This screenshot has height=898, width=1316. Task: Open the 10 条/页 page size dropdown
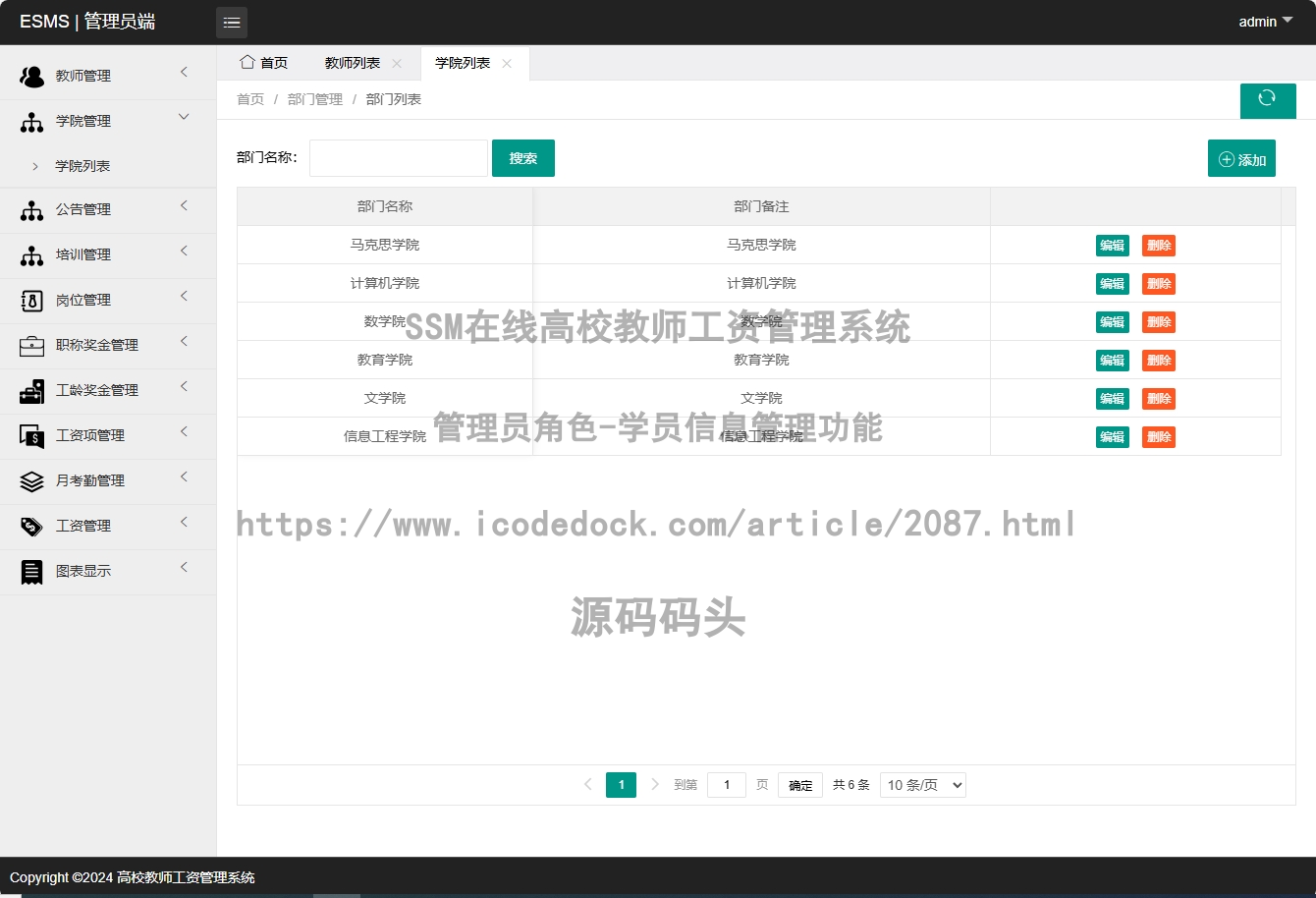point(923,785)
